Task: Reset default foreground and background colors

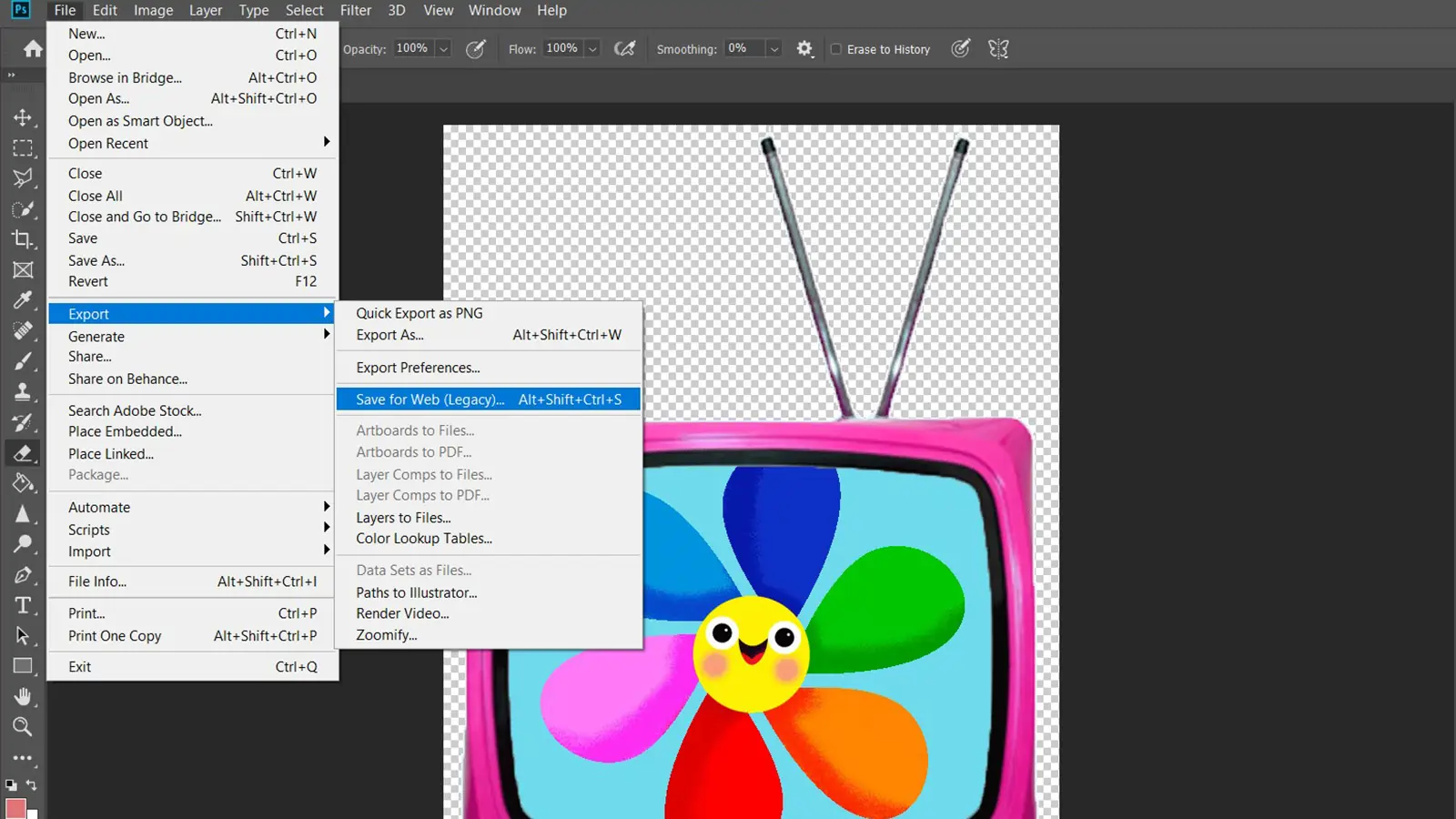Action: click(11, 784)
